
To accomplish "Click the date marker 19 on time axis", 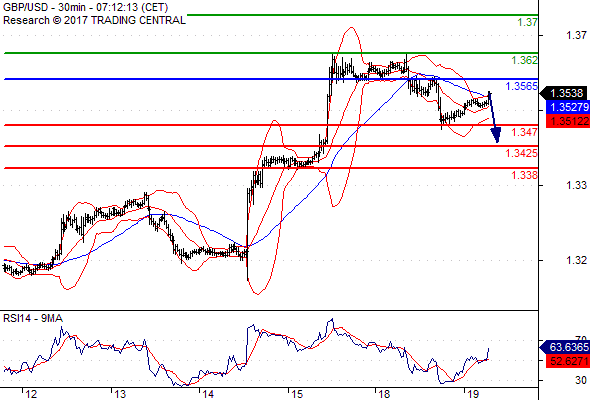I will pos(473,394).
